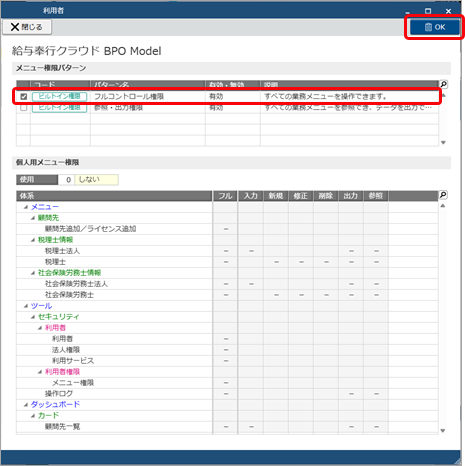465x466 pixels.
Task: Select the 利用サービス row
Action: pyautogui.click(x=227, y=361)
